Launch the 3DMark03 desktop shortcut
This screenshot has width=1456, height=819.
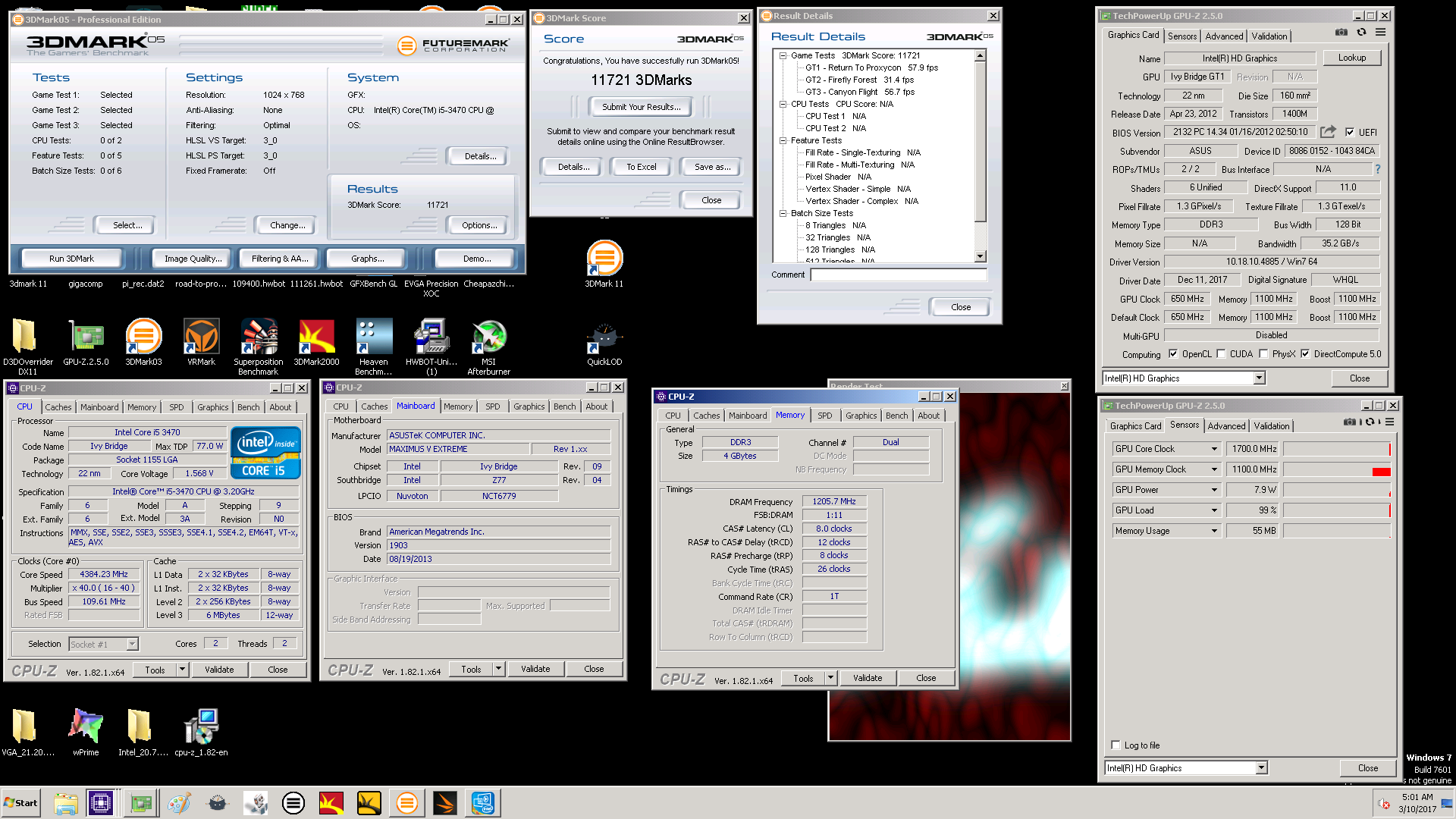[143, 336]
